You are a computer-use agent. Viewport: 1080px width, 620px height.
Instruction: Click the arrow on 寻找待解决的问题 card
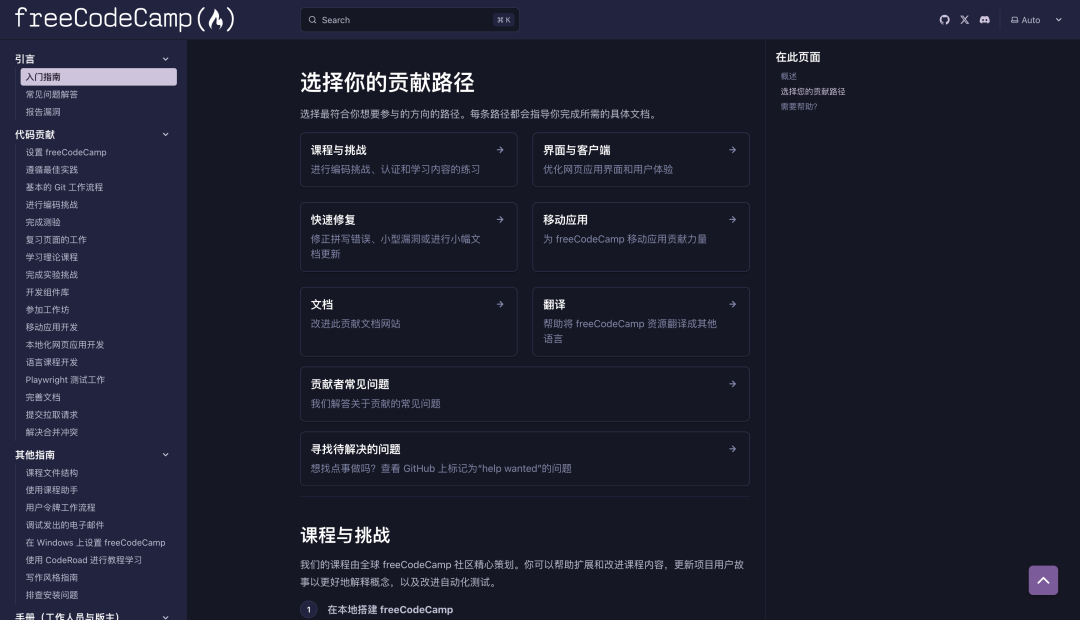(x=732, y=449)
